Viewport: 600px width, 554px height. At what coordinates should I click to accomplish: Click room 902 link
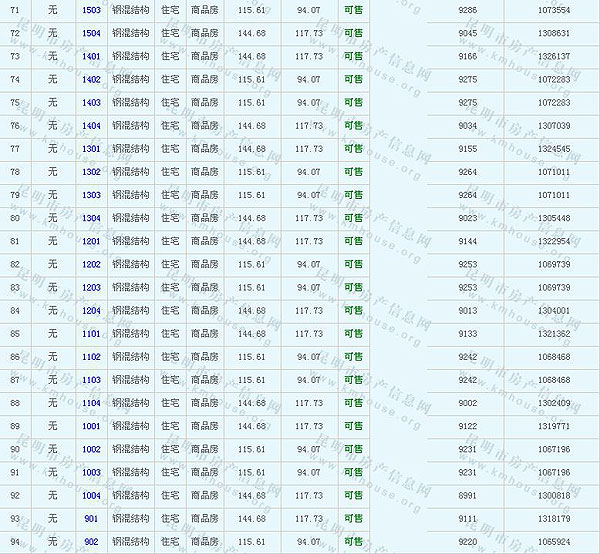click(91, 542)
